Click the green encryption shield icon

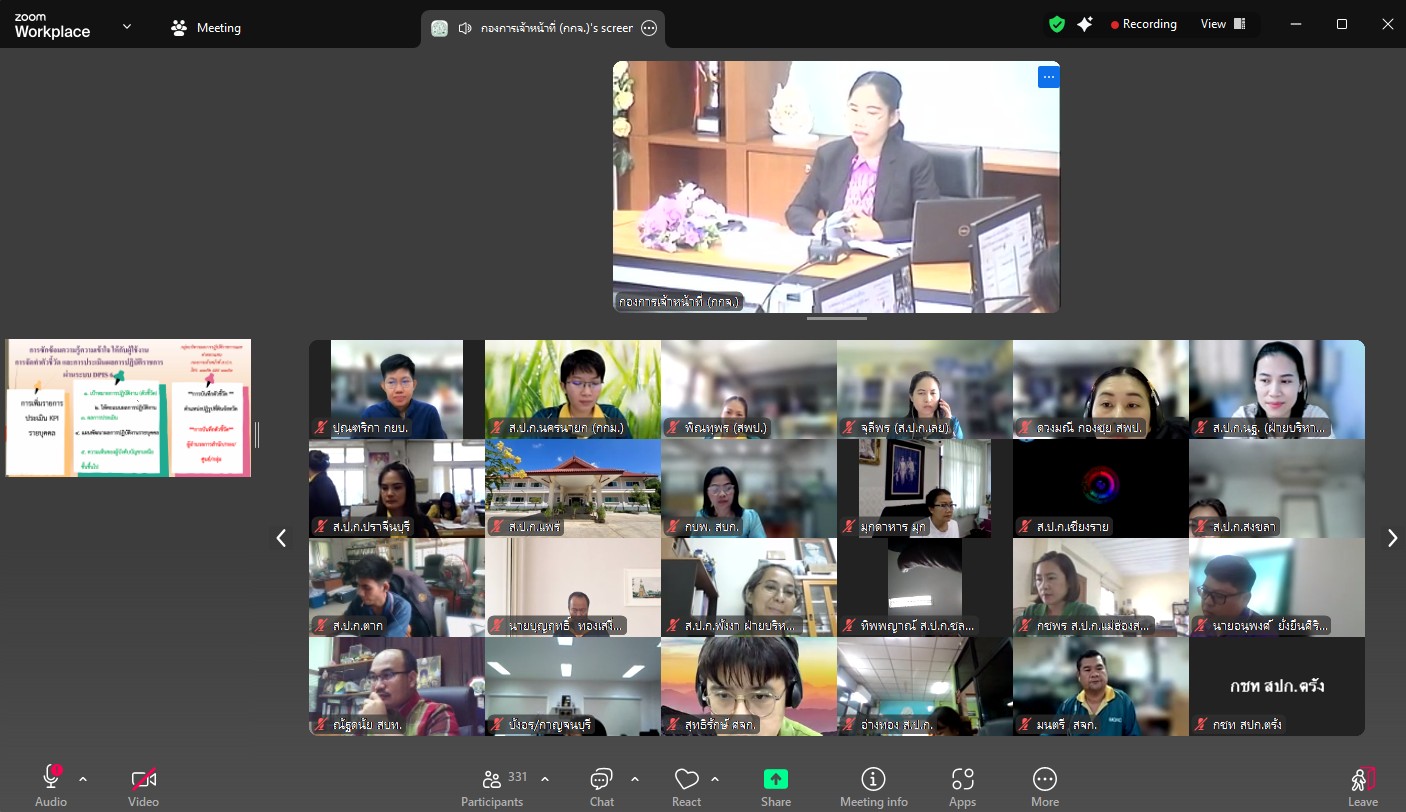pos(1057,24)
